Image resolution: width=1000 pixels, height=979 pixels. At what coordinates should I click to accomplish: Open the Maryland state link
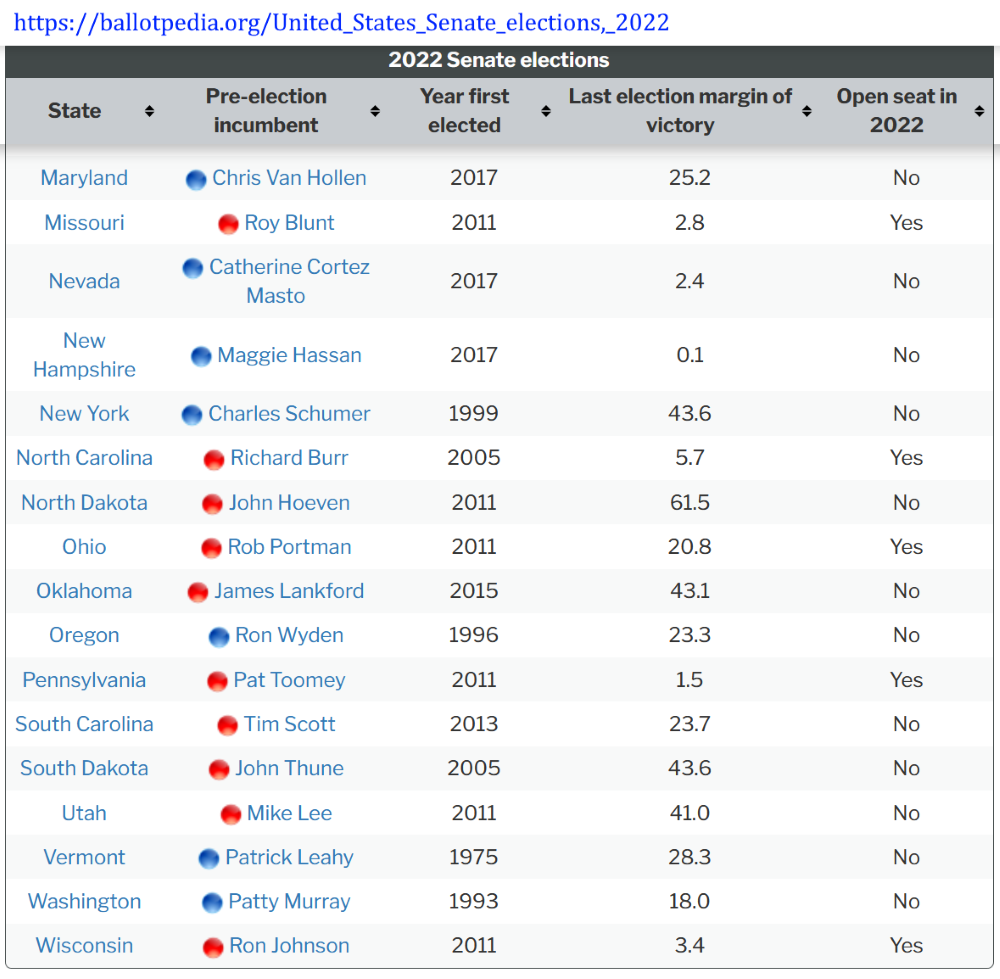pyautogui.click(x=84, y=178)
